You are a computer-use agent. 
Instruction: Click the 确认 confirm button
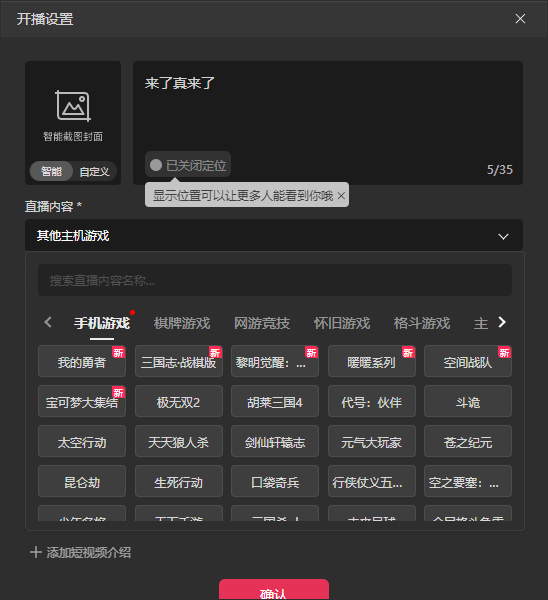click(274, 590)
